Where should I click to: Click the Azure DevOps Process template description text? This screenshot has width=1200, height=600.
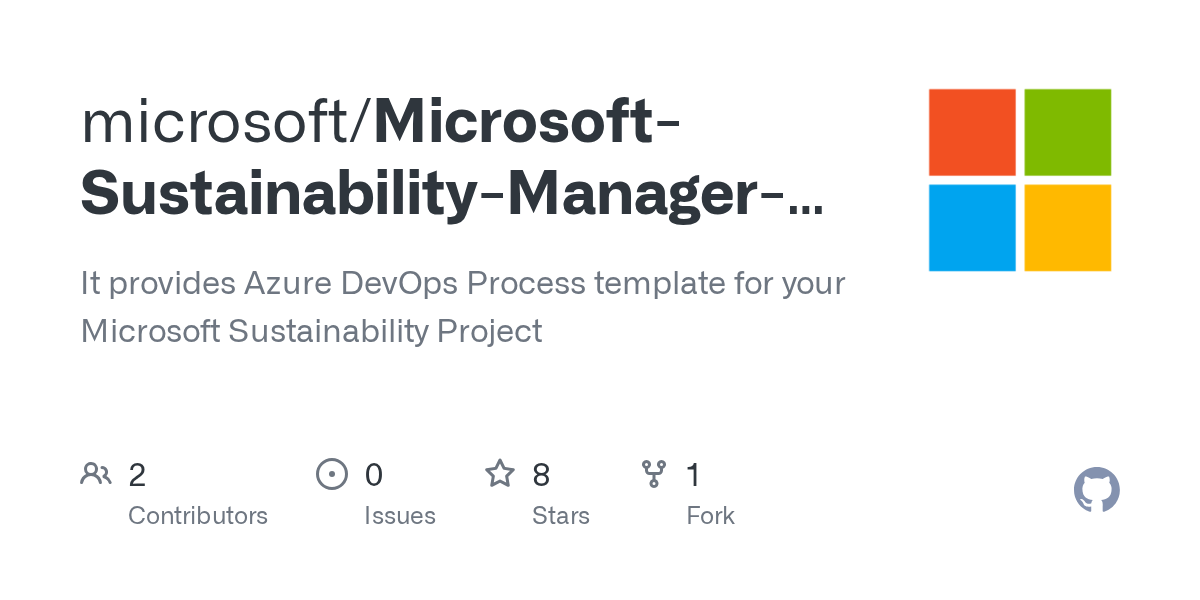(463, 284)
